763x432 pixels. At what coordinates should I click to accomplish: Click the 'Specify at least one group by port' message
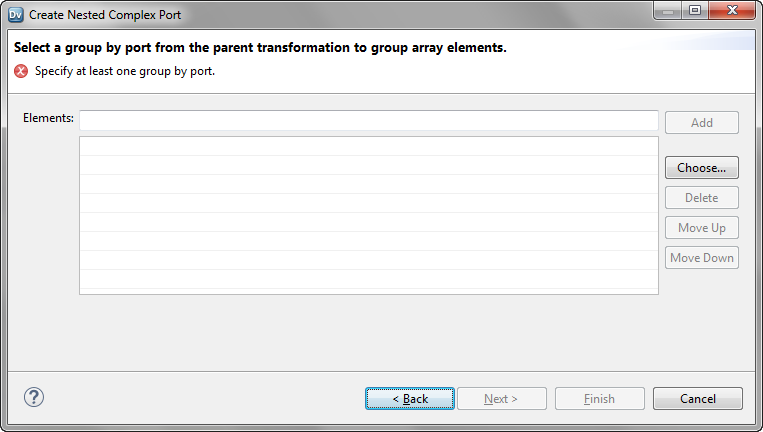coord(125,71)
